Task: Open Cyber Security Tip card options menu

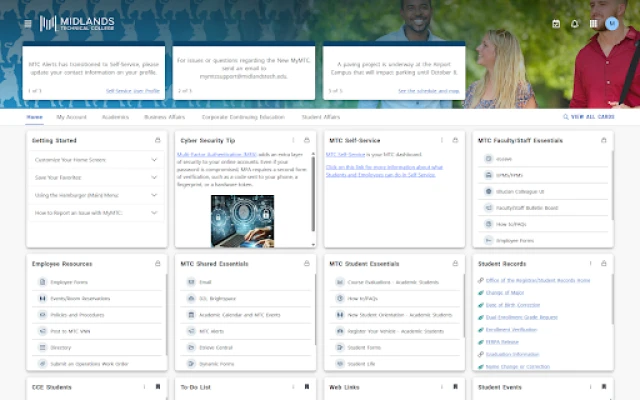Action: (293, 141)
